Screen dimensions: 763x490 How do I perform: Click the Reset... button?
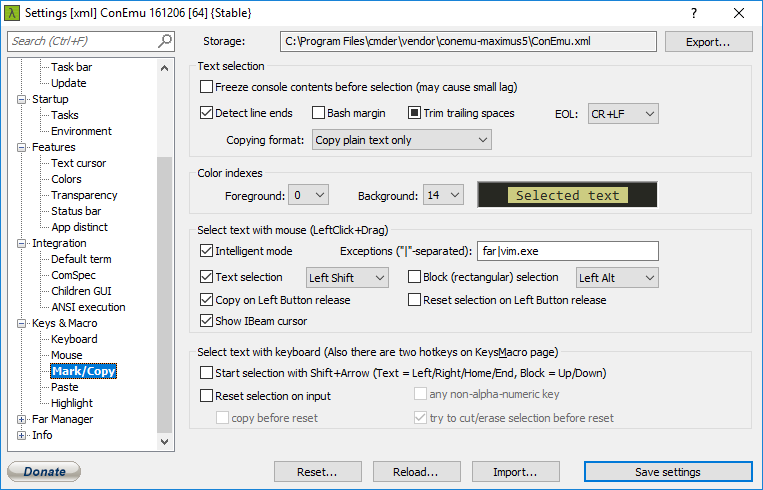click(x=318, y=472)
